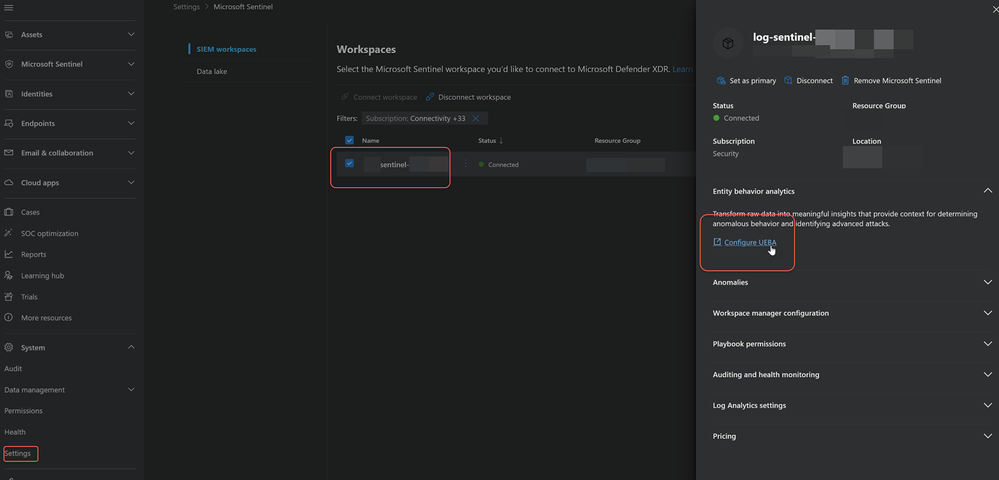Viewport: 999px width, 480px height.
Task: Expand the Pricing section
Action: pyautogui.click(x=987, y=436)
